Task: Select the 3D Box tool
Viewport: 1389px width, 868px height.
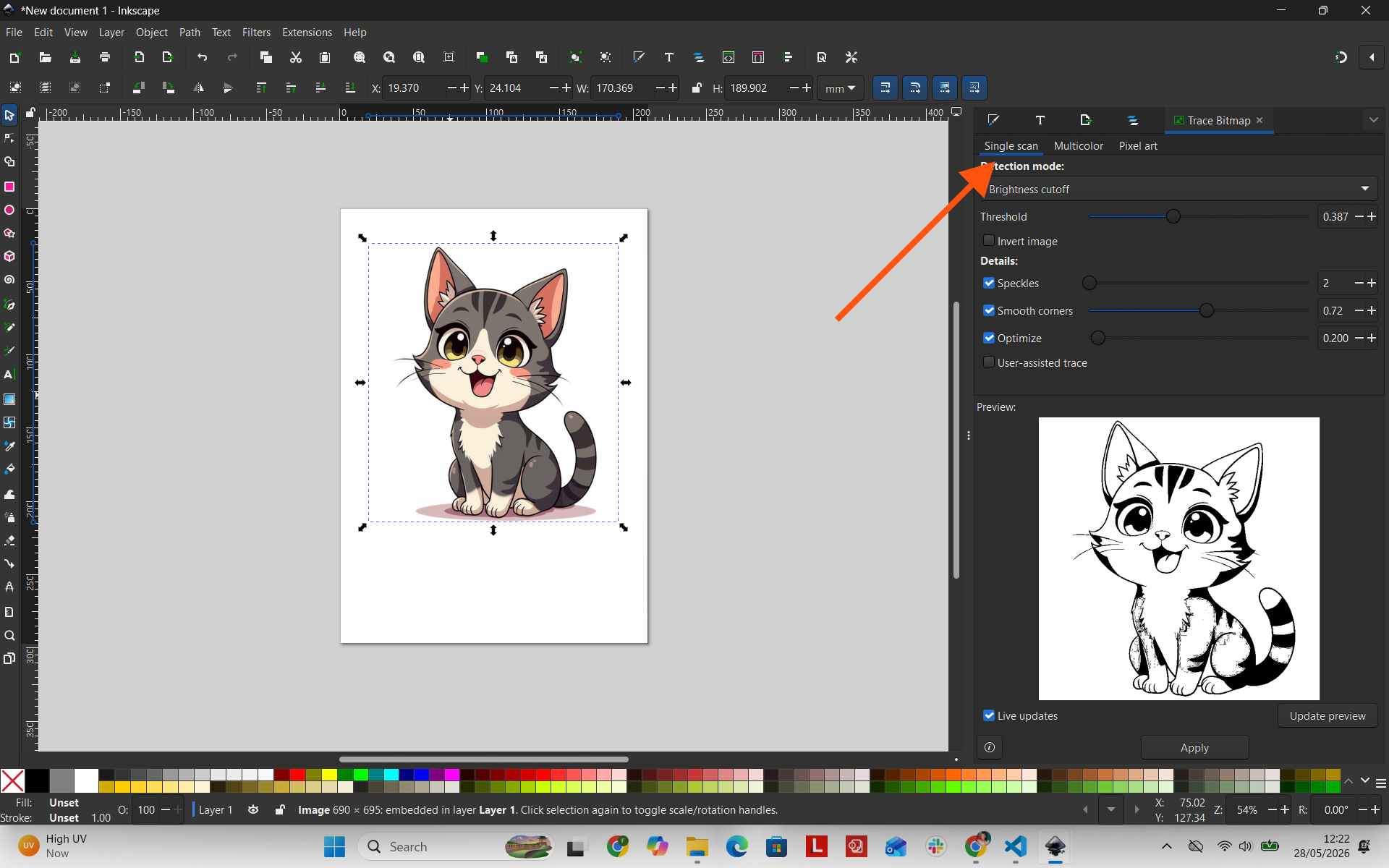Action: click(9, 256)
